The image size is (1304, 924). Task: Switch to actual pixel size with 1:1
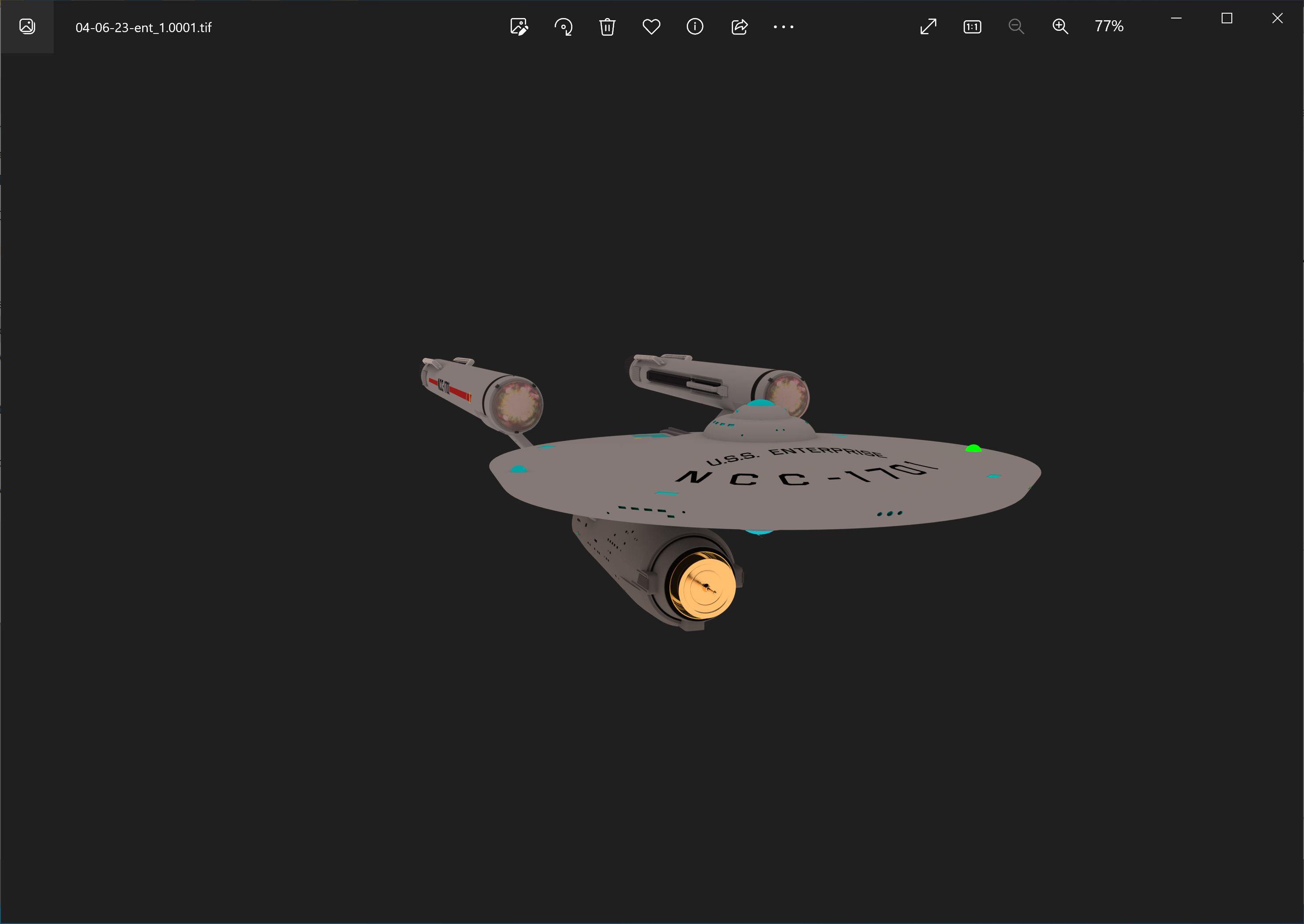click(972, 27)
